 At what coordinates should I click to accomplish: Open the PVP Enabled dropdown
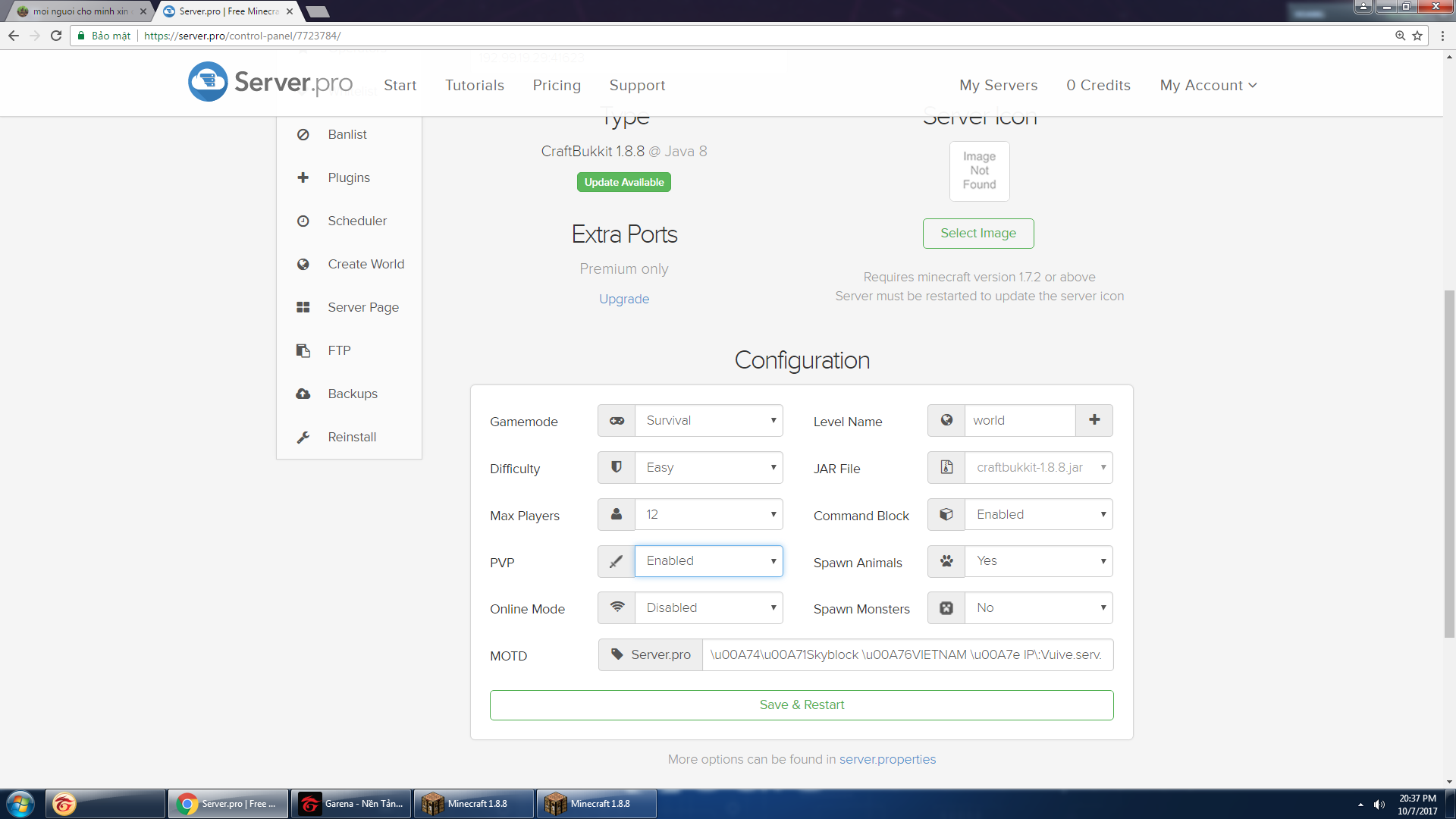(x=708, y=561)
